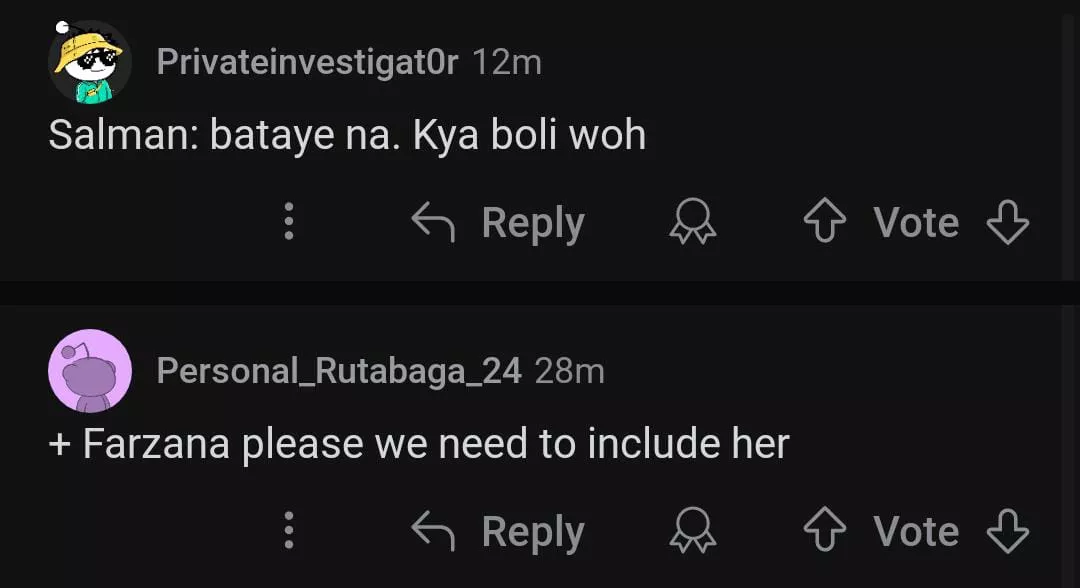Viewport: 1080px width, 588px height.
Task: Click the 12m timestamp on first comment
Action: coord(506,62)
